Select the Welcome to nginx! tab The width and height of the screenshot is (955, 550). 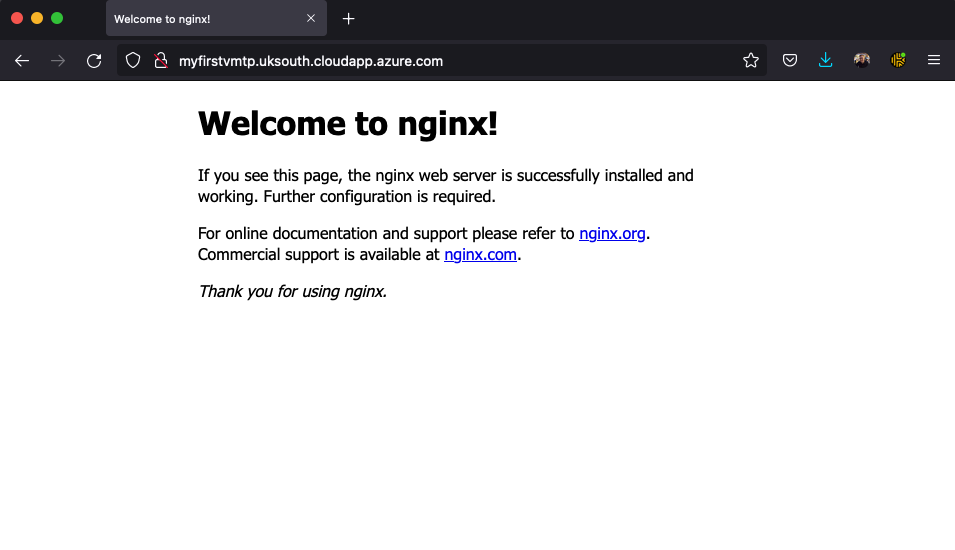[216, 18]
